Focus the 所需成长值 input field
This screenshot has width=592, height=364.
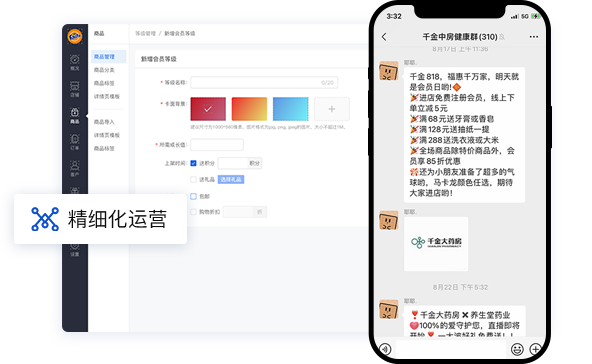click(x=217, y=145)
